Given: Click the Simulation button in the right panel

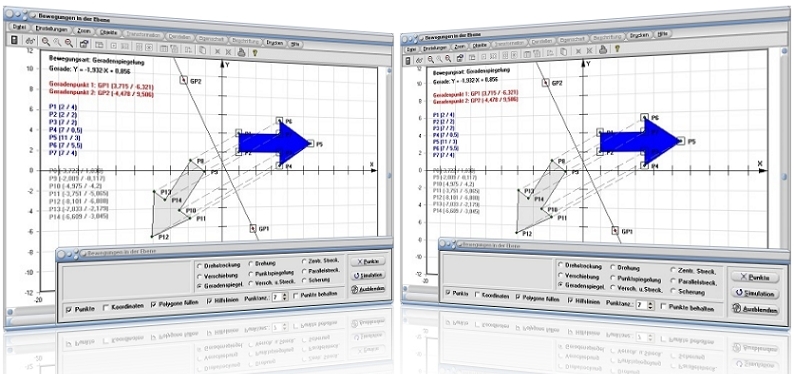Looking at the screenshot, I should [755, 294].
